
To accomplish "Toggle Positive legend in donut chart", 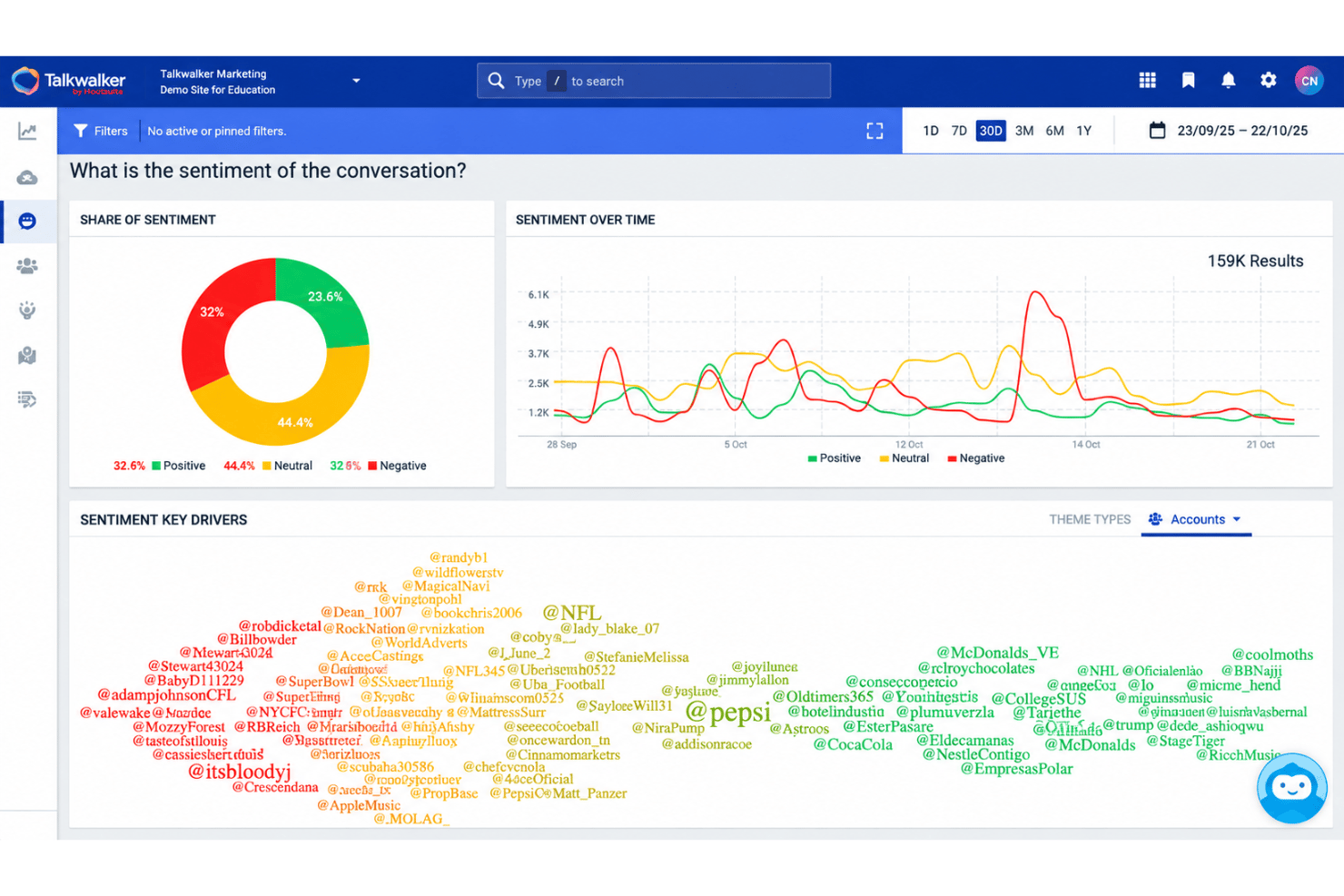I will coord(178,466).
